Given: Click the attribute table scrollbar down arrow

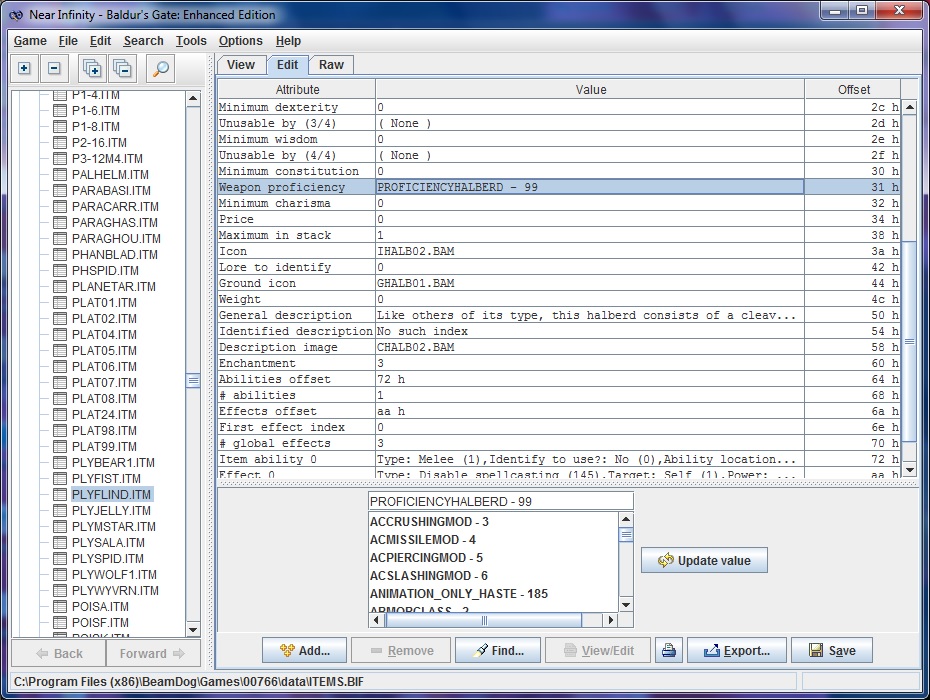Looking at the screenshot, I should point(909,469).
